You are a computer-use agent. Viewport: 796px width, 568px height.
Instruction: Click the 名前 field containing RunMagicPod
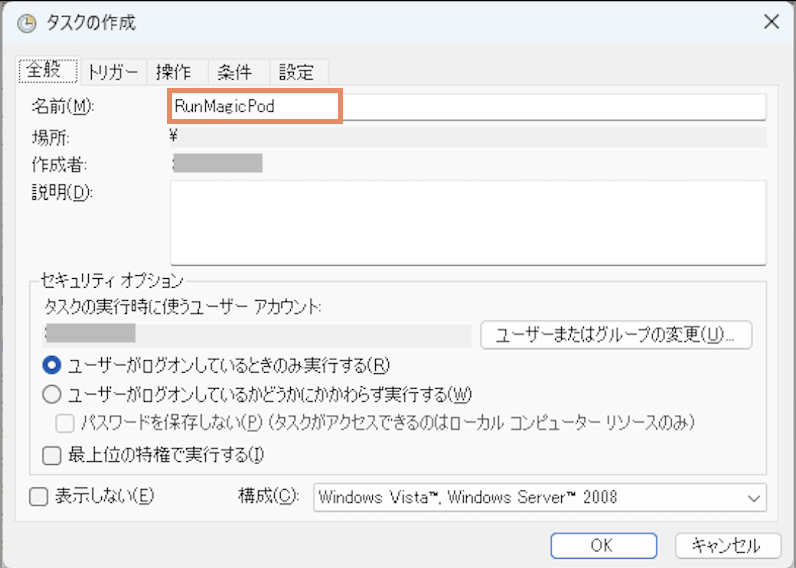468,107
